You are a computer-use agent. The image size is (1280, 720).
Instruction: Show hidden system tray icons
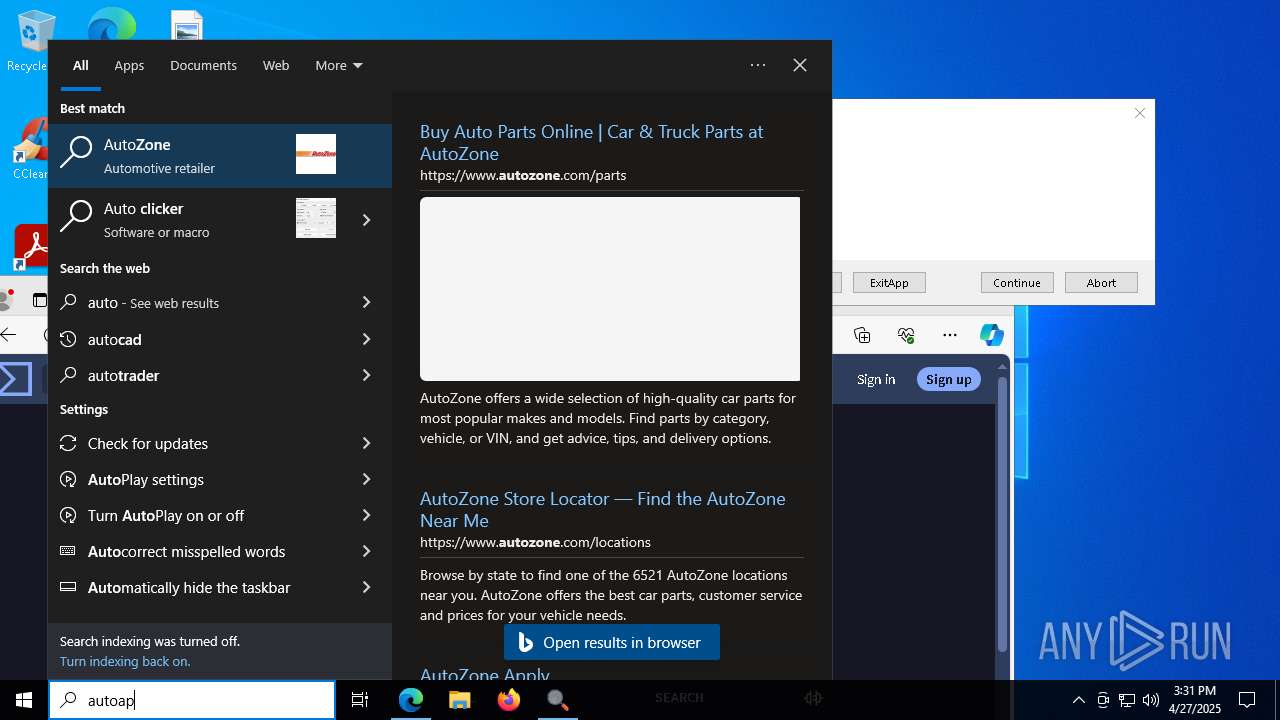tap(1078, 700)
